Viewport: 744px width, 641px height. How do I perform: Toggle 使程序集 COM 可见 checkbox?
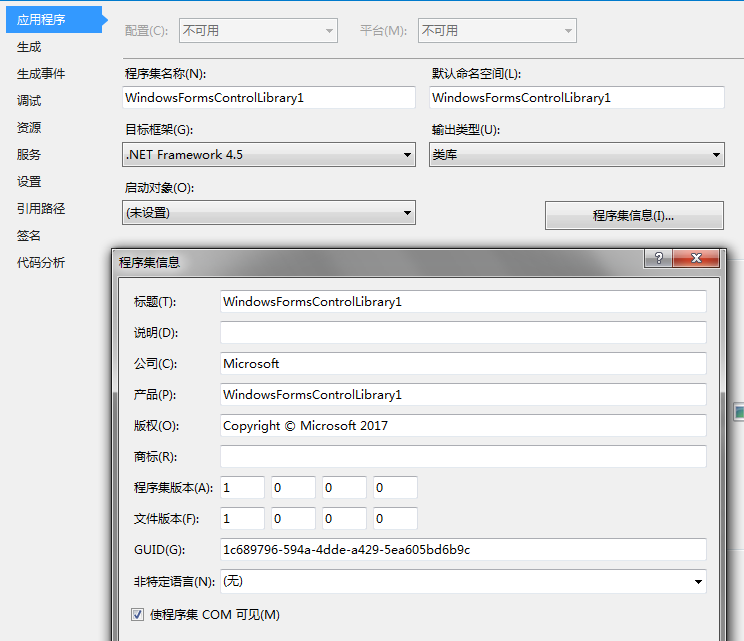coord(138,615)
